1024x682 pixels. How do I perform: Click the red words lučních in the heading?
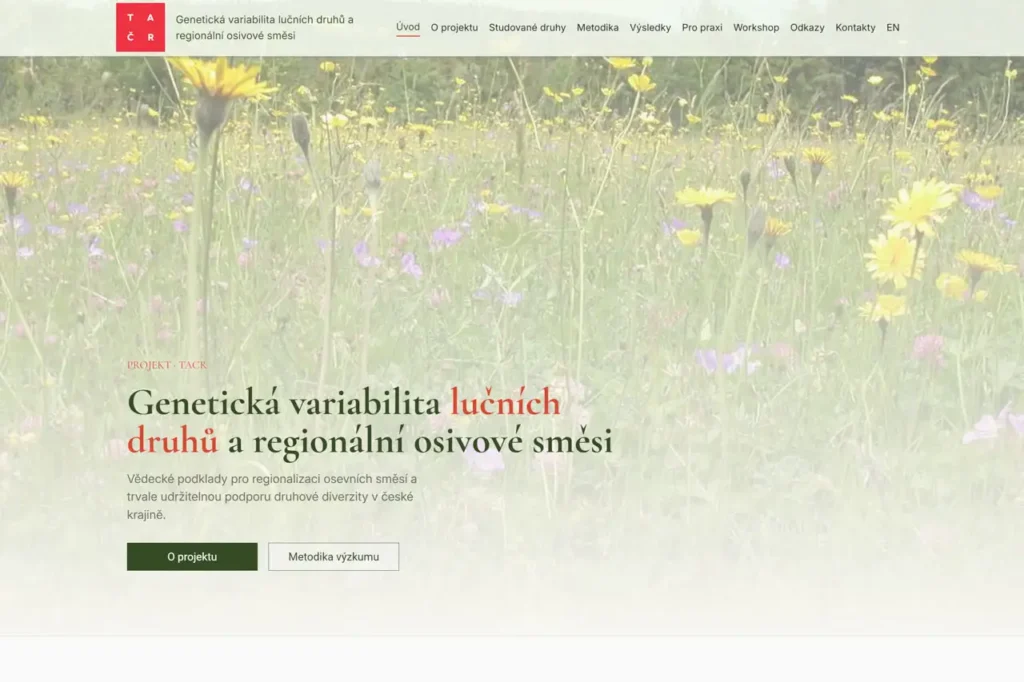(x=505, y=402)
